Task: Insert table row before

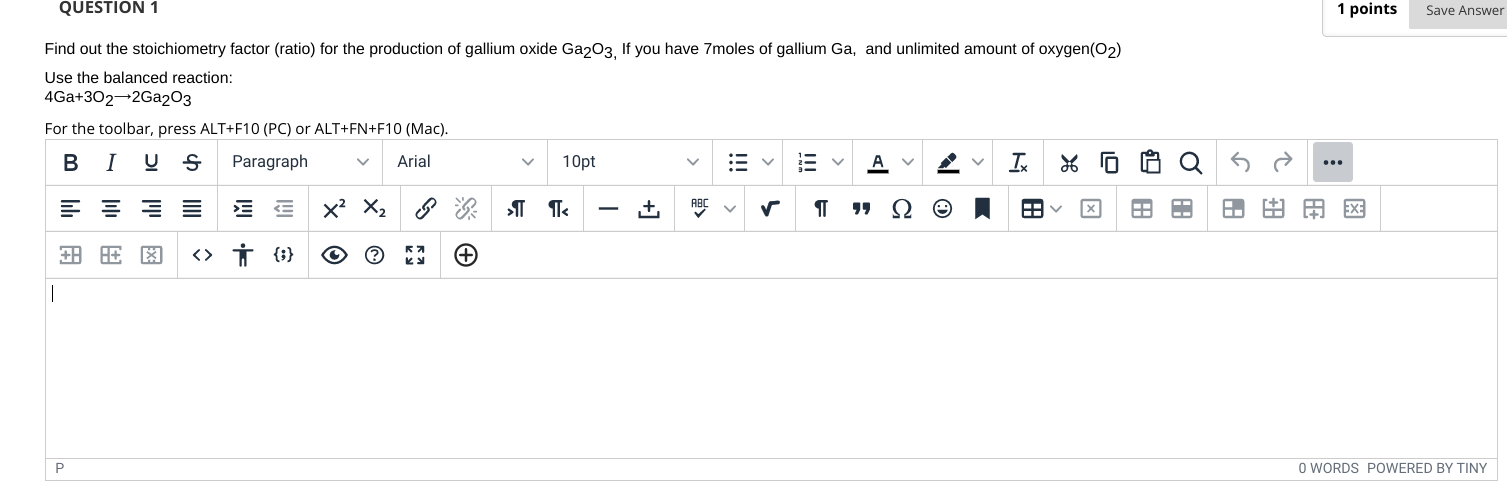Action: [1272, 209]
